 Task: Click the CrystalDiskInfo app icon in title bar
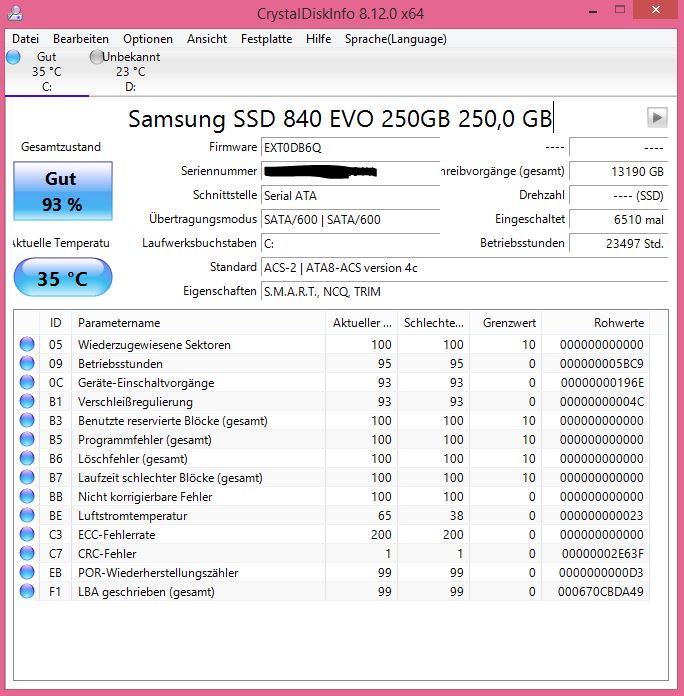point(16,12)
